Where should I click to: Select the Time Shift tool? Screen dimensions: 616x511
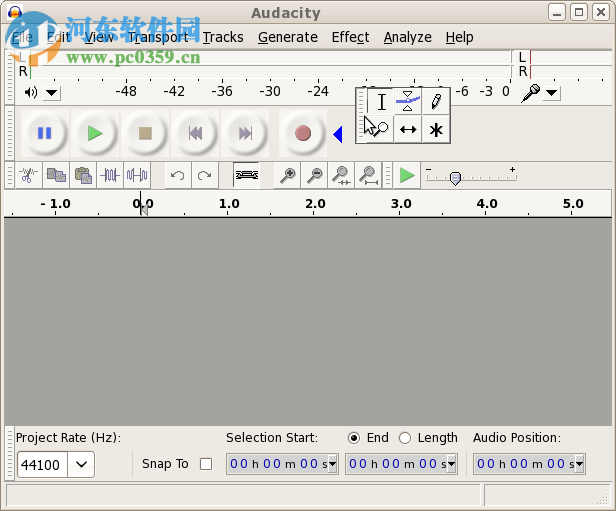[408, 129]
